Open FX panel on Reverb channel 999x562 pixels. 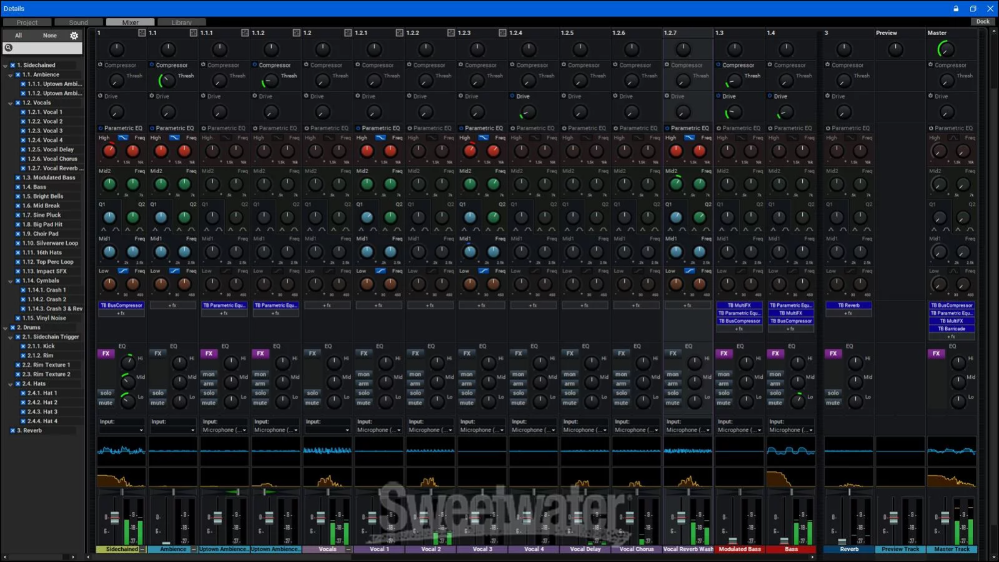click(x=833, y=353)
